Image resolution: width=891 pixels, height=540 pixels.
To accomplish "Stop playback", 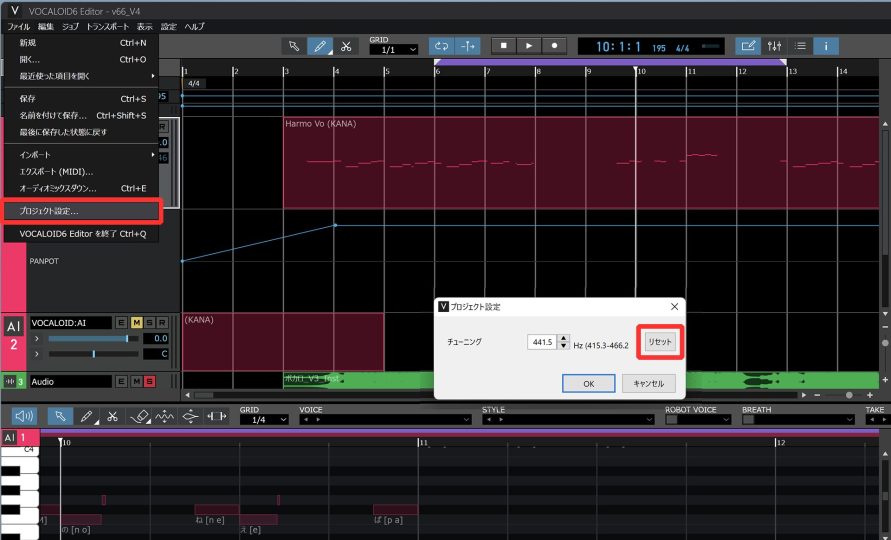I will [503, 46].
